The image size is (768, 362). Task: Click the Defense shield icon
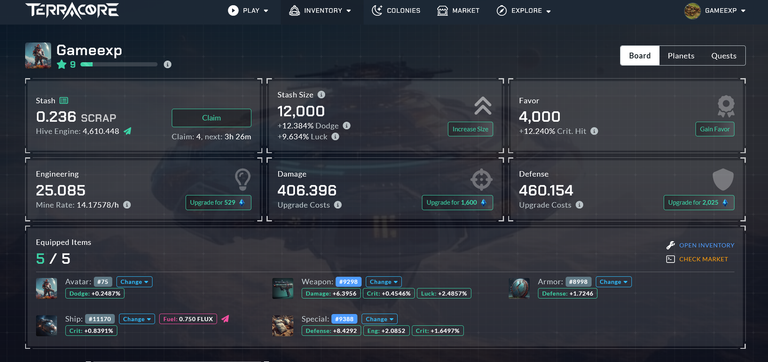tap(723, 180)
